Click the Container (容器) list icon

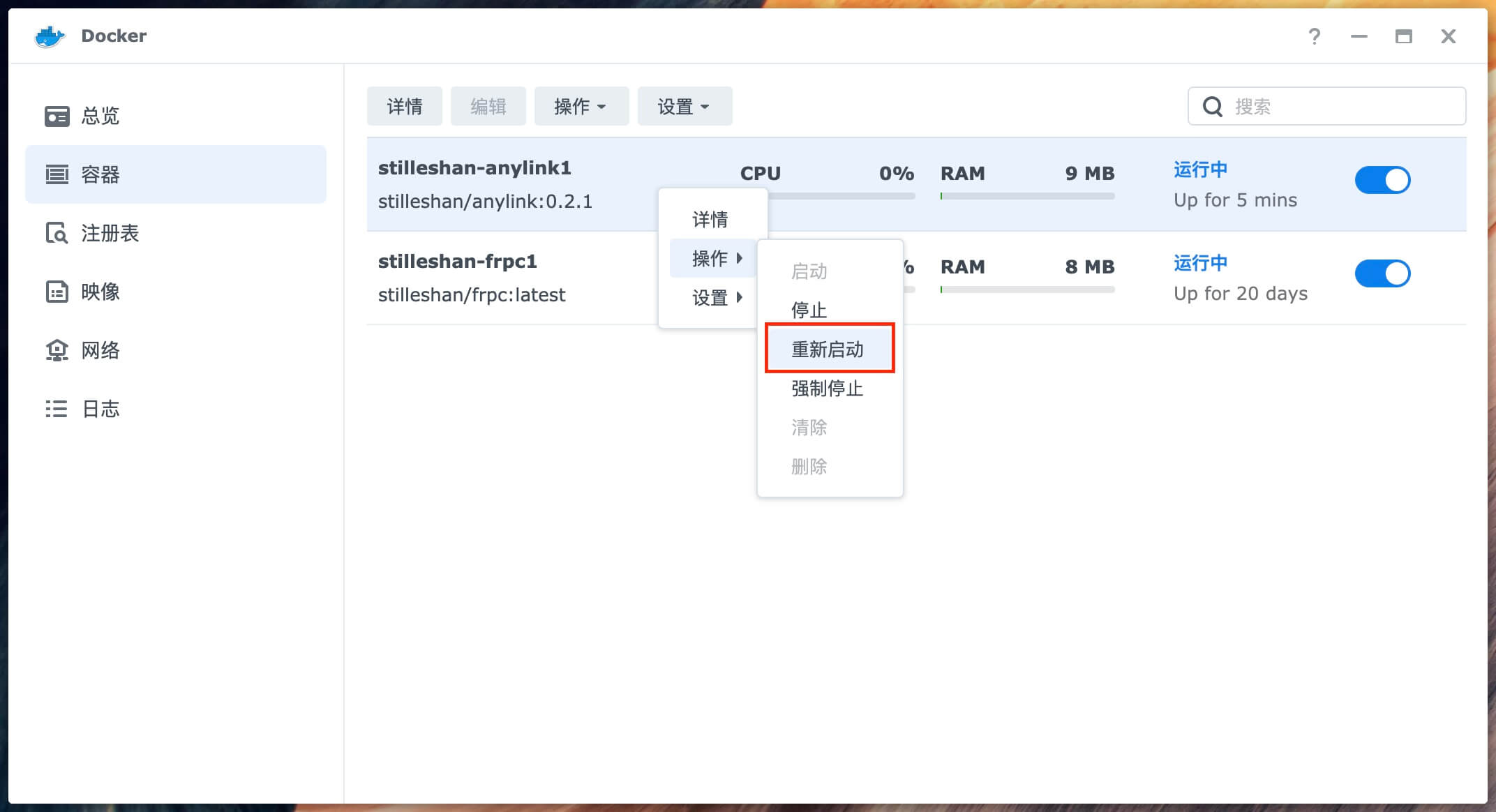click(x=57, y=174)
